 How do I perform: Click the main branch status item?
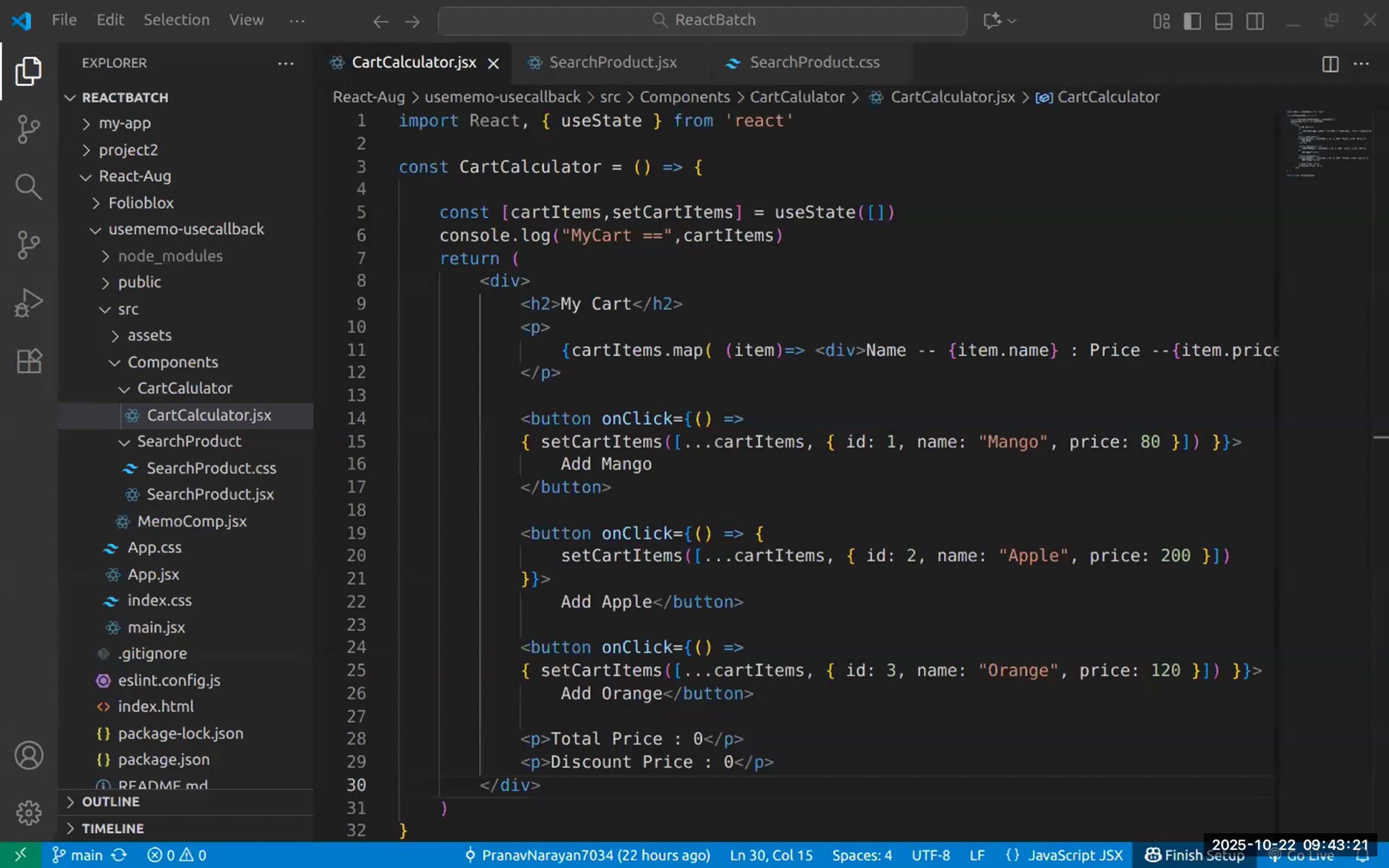pos(78,855)
